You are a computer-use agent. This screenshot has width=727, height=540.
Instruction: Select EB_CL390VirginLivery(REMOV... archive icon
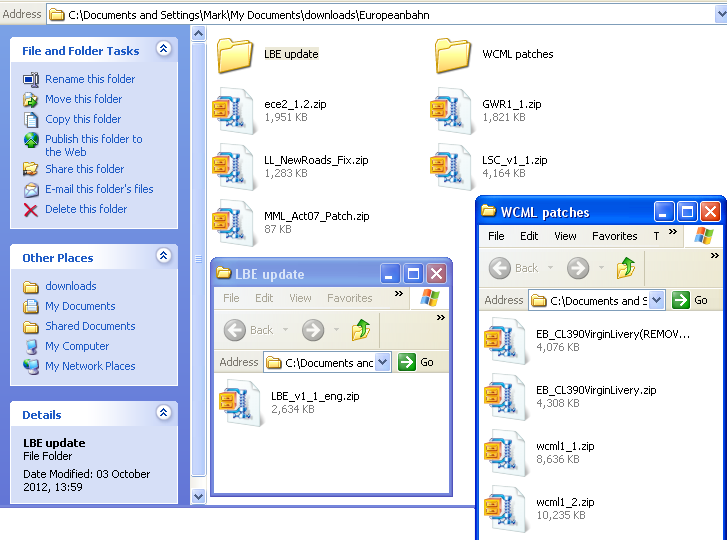[505, 341]
